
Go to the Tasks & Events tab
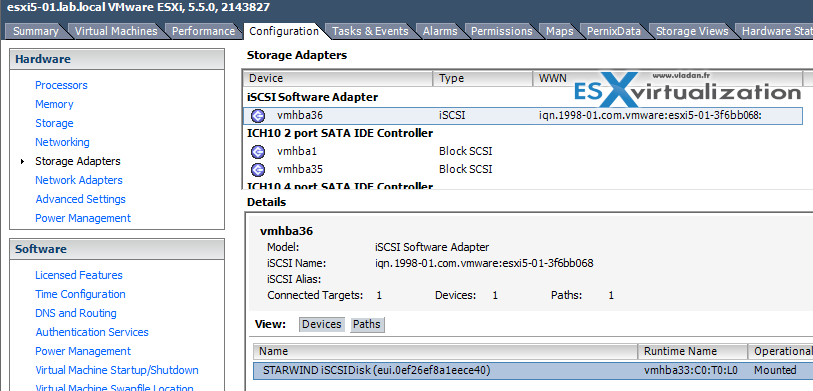point(370,31)
